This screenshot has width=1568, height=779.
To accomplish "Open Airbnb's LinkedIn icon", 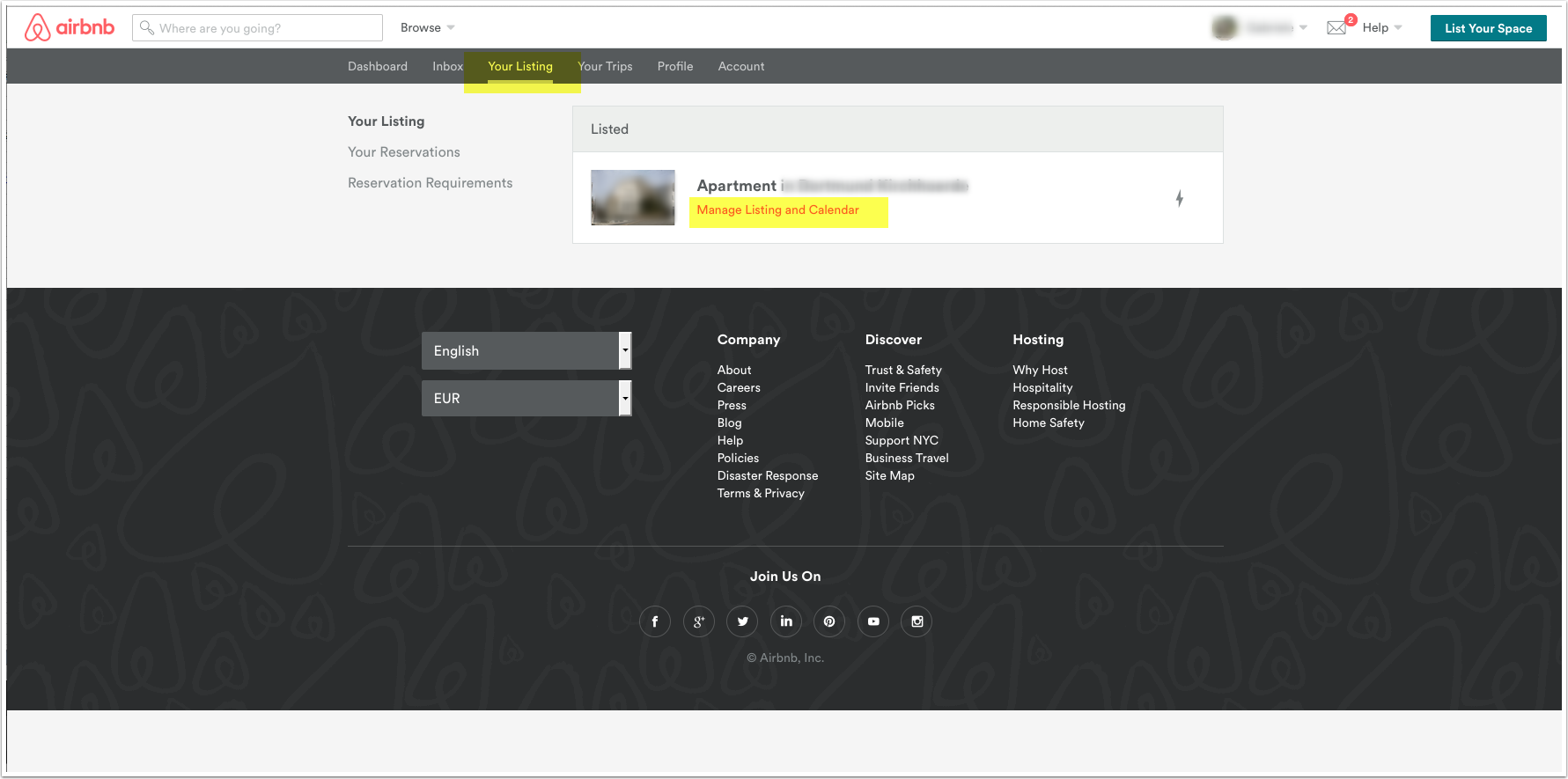I will pos(786,621).
